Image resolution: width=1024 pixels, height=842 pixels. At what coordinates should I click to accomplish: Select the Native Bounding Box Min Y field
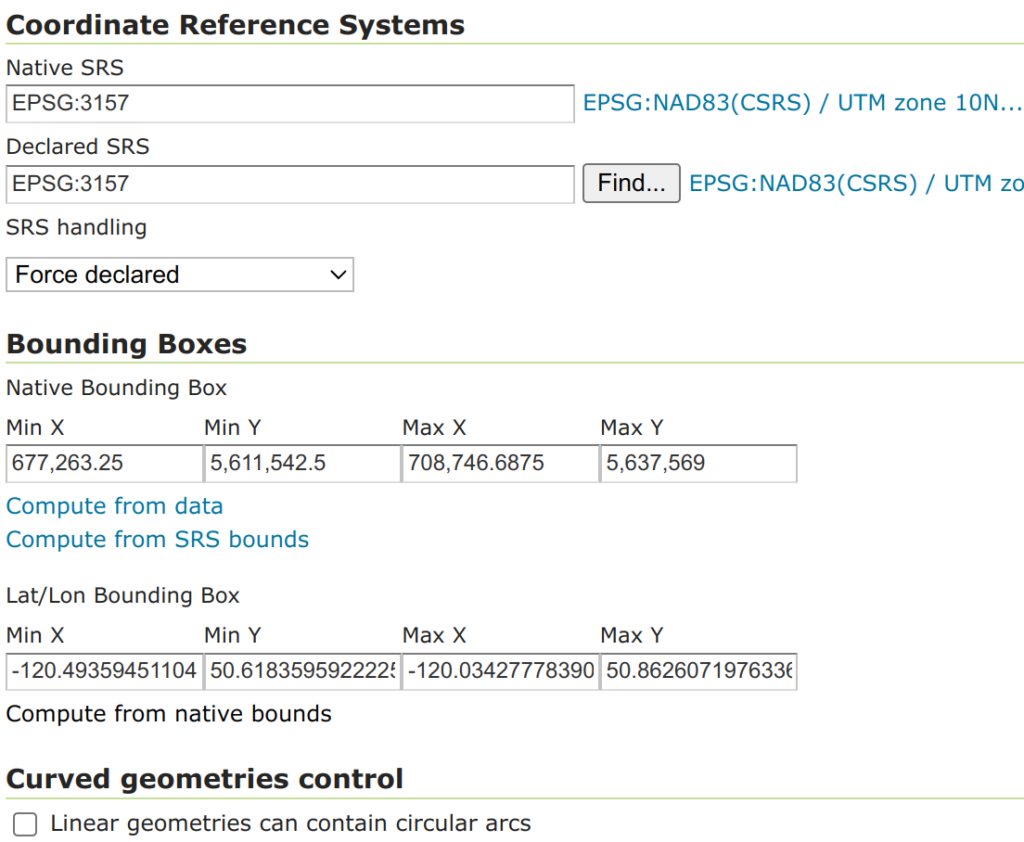[302, 464]
